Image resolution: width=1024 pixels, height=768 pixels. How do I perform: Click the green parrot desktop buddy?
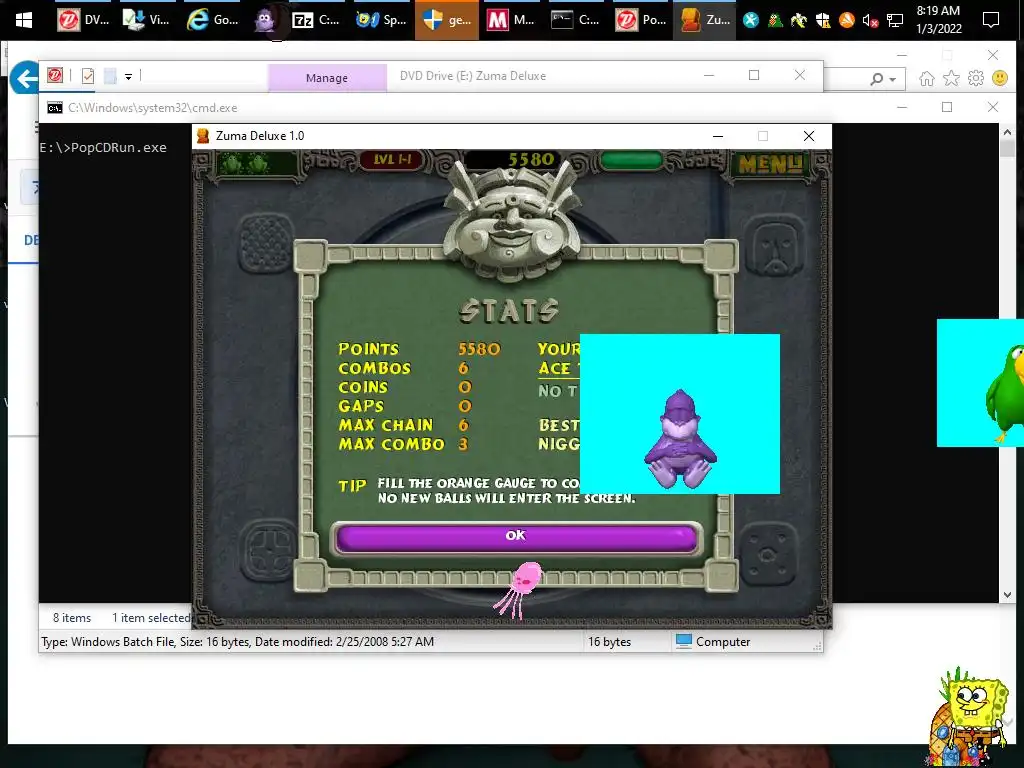coord(1004,393)
